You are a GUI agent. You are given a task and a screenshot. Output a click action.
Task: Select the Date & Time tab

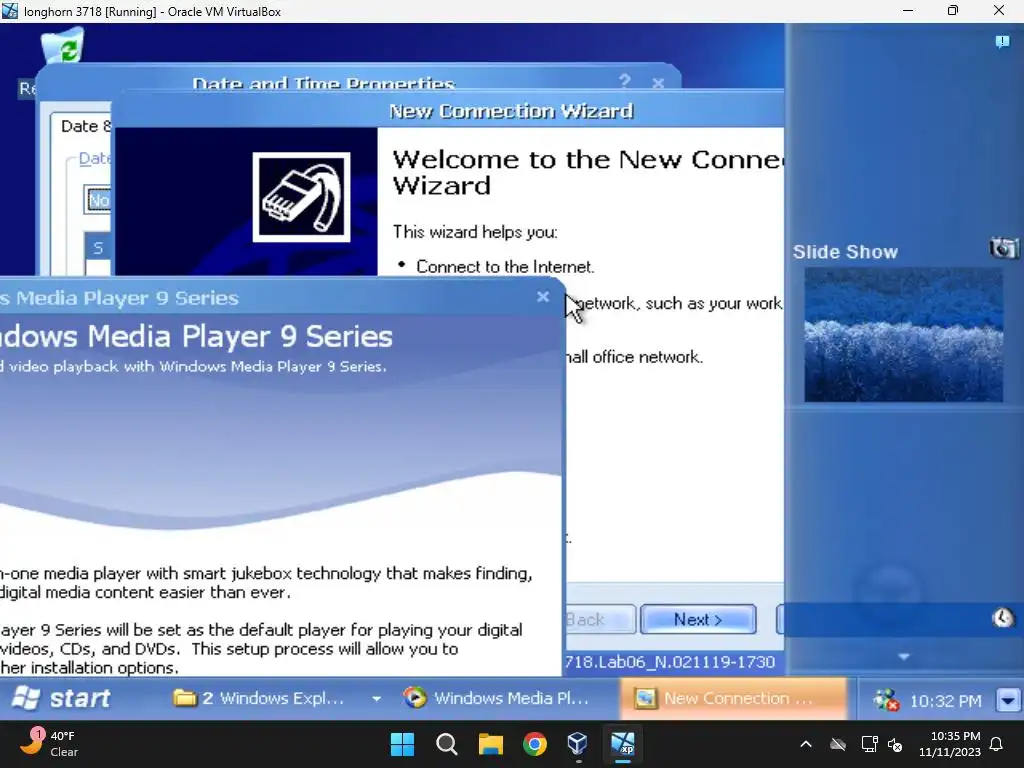click(85, 125)
